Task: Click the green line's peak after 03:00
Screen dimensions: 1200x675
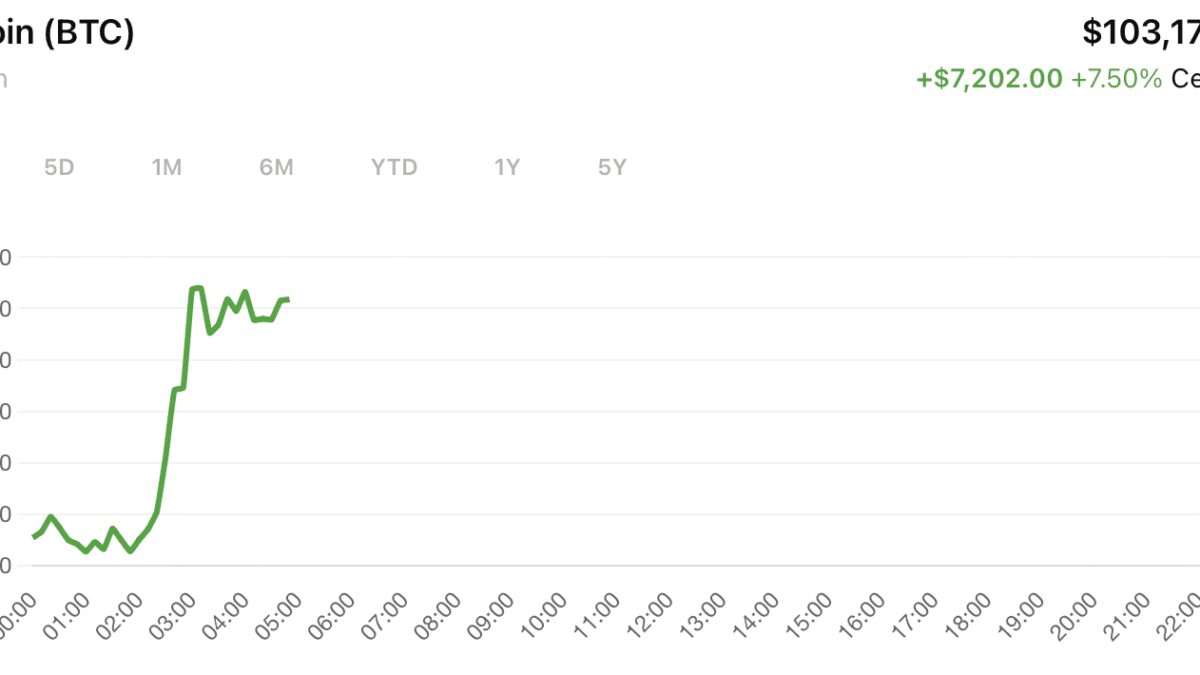Action: 196,288
